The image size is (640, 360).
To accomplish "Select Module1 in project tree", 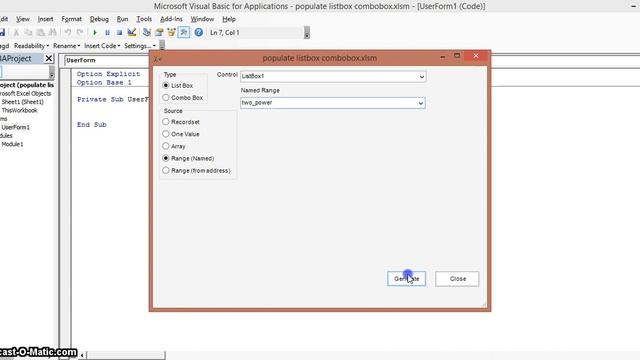I will [12, 144].
